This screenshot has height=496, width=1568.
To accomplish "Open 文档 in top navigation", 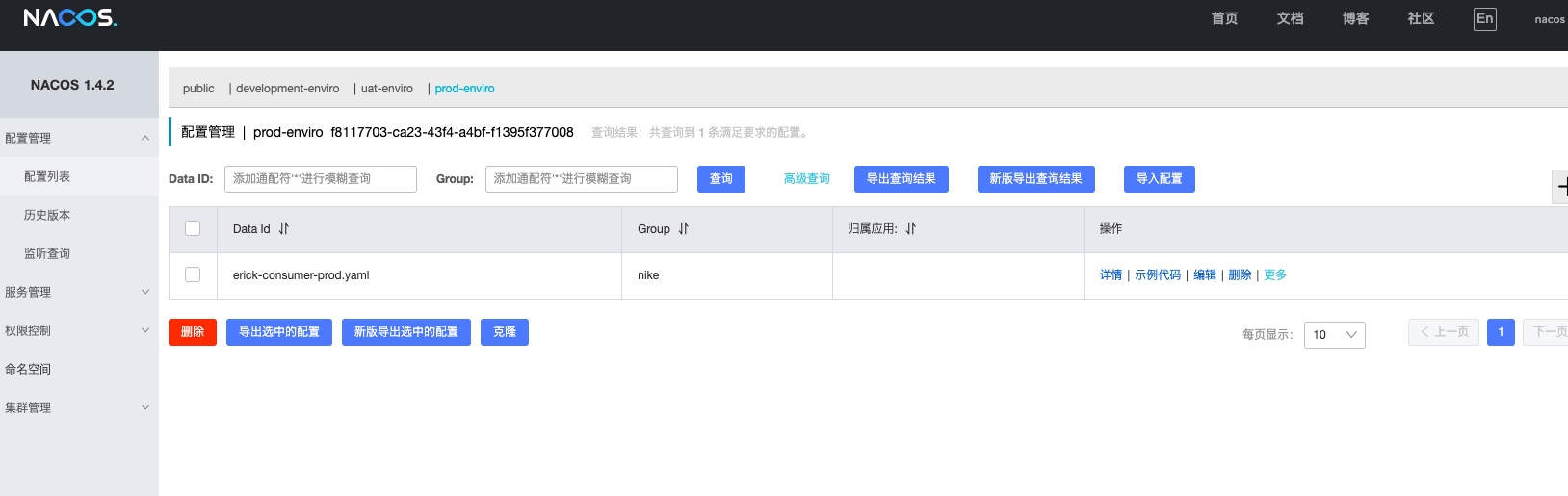I will click(1290, 18).
